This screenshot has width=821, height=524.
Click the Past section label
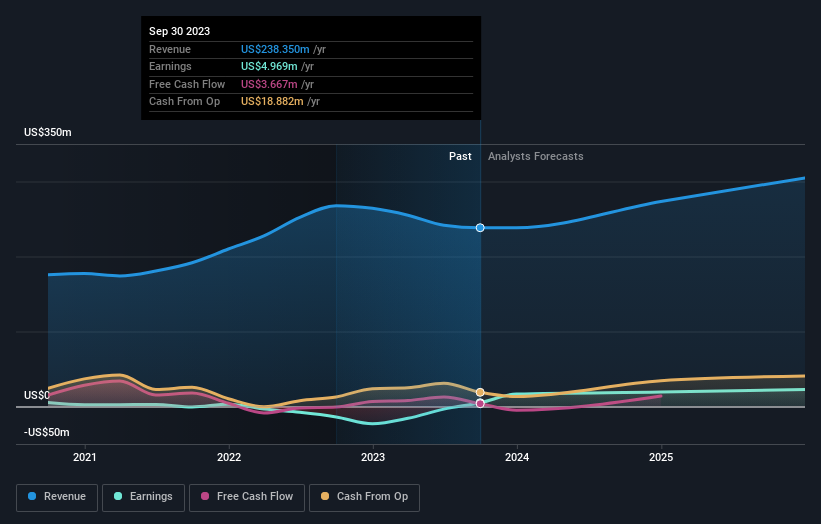pyautogui.click(x=460, y=156)
